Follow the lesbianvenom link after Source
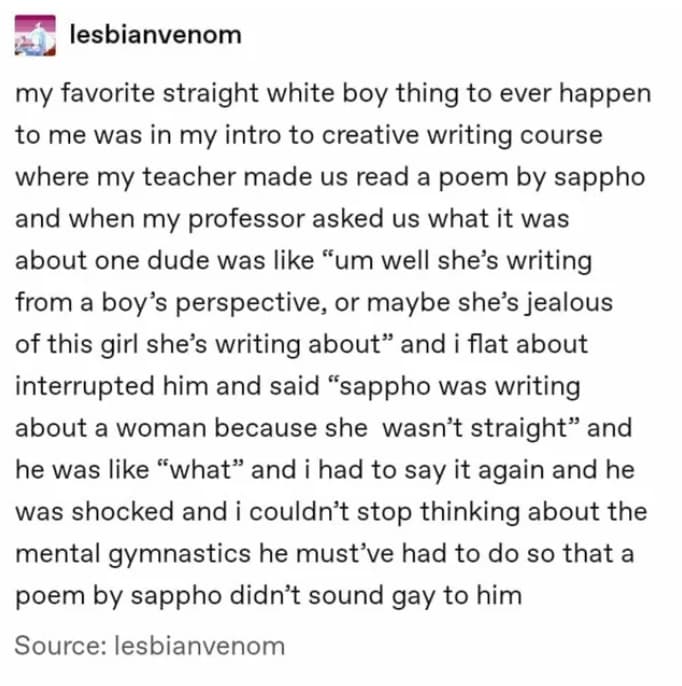The height and width of the screenshot is (686, 682). click(199, 645)
